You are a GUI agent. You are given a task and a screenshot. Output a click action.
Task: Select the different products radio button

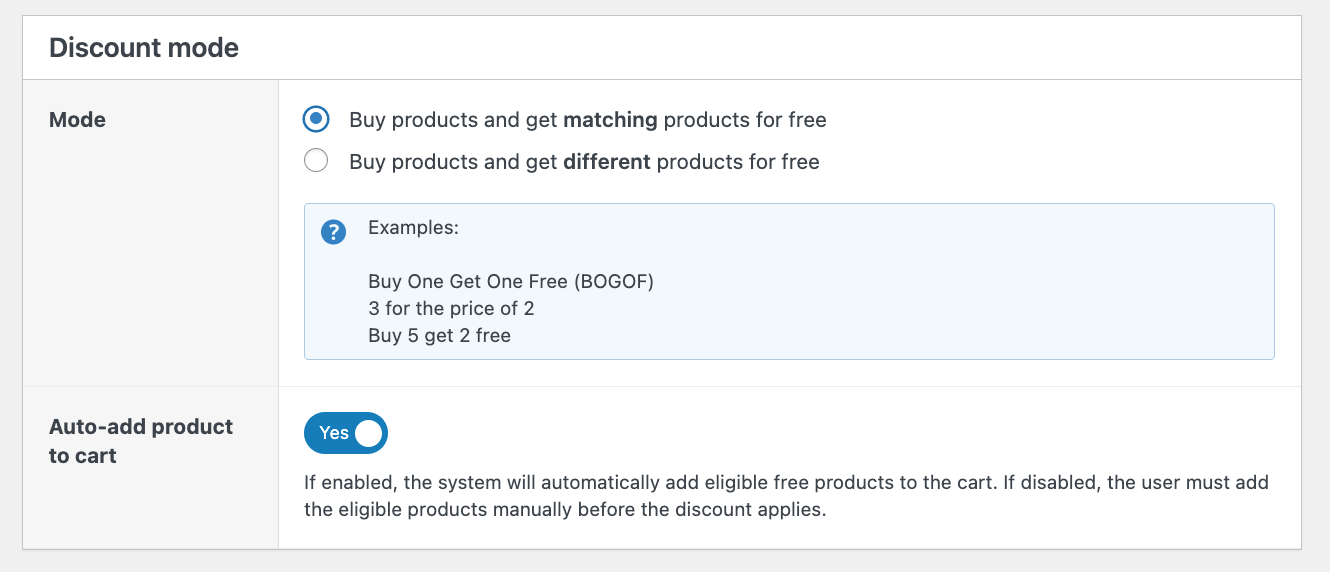(x=316, y=161)
